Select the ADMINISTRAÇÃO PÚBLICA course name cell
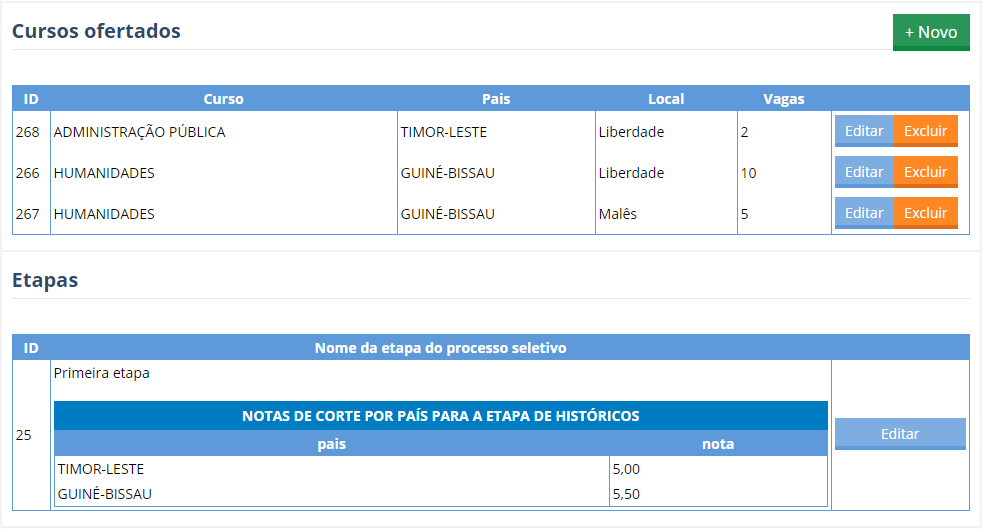Image resolution: width=982 pixels, height=529 pixels. [139, 132]
